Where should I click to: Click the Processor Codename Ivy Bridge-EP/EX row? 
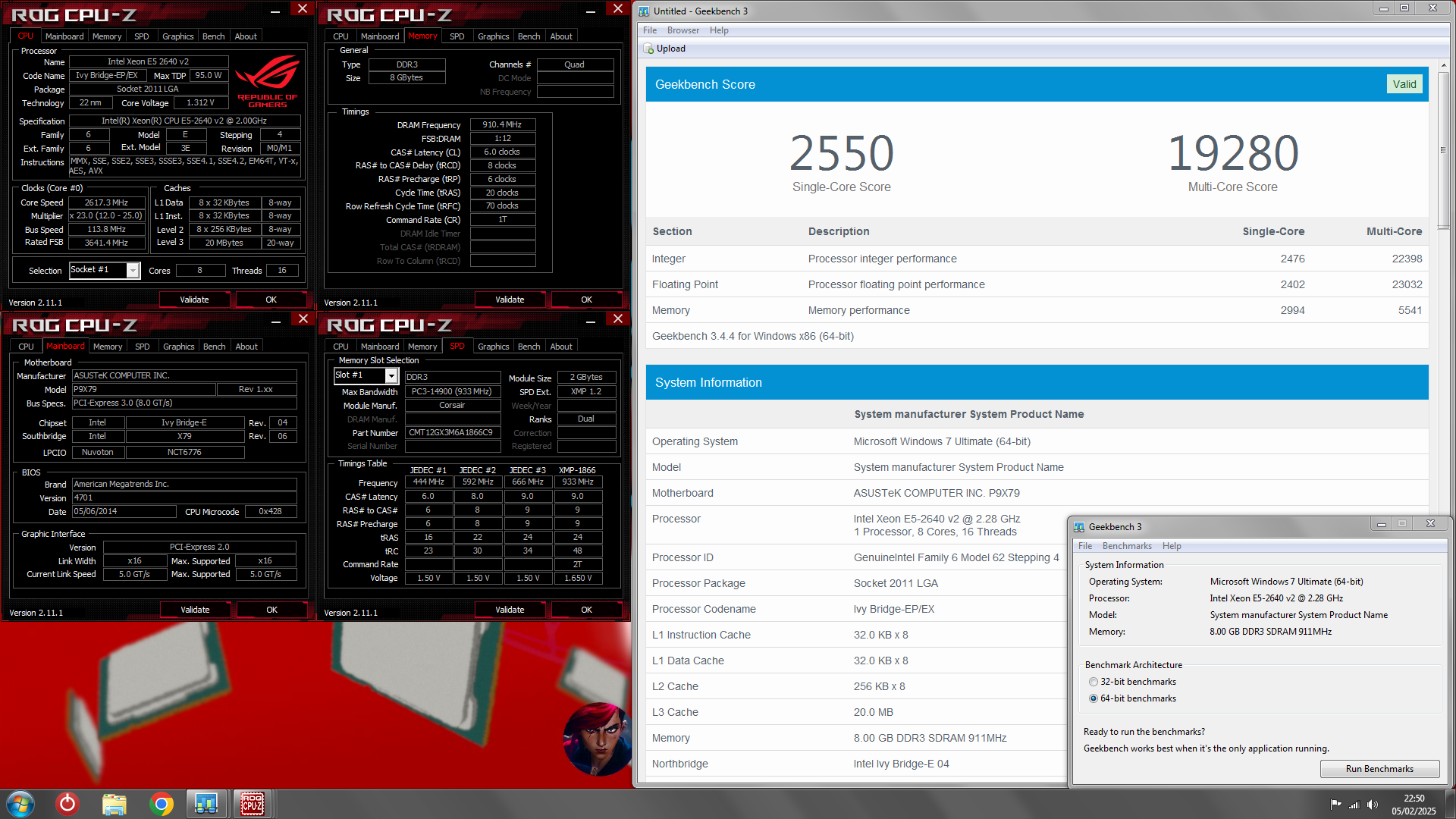click(x=857, y=609)
